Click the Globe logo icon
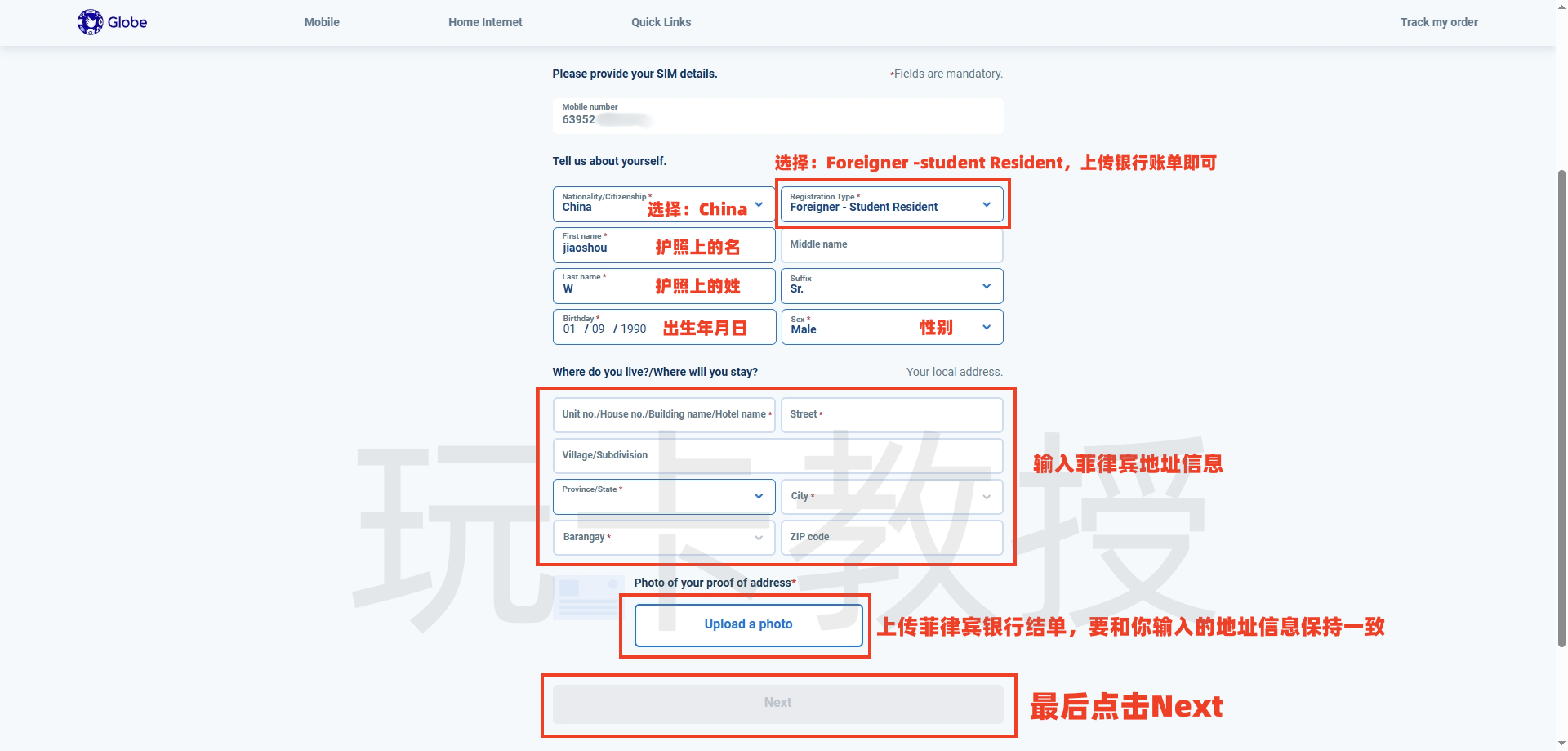Screen dimensions: 1568x751 (90, 22)
